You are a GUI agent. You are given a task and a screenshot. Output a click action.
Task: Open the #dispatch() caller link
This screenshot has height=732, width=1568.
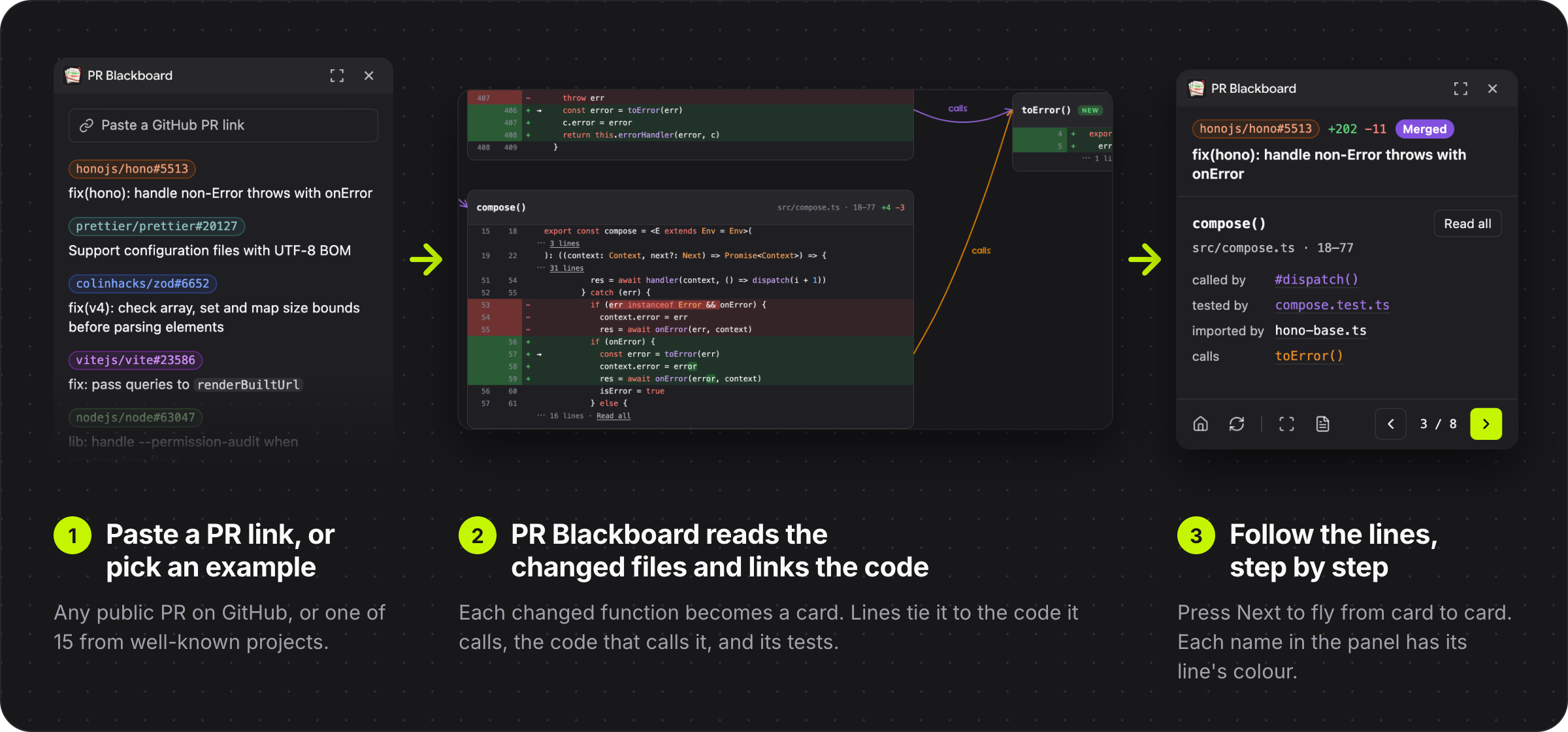1316,280
